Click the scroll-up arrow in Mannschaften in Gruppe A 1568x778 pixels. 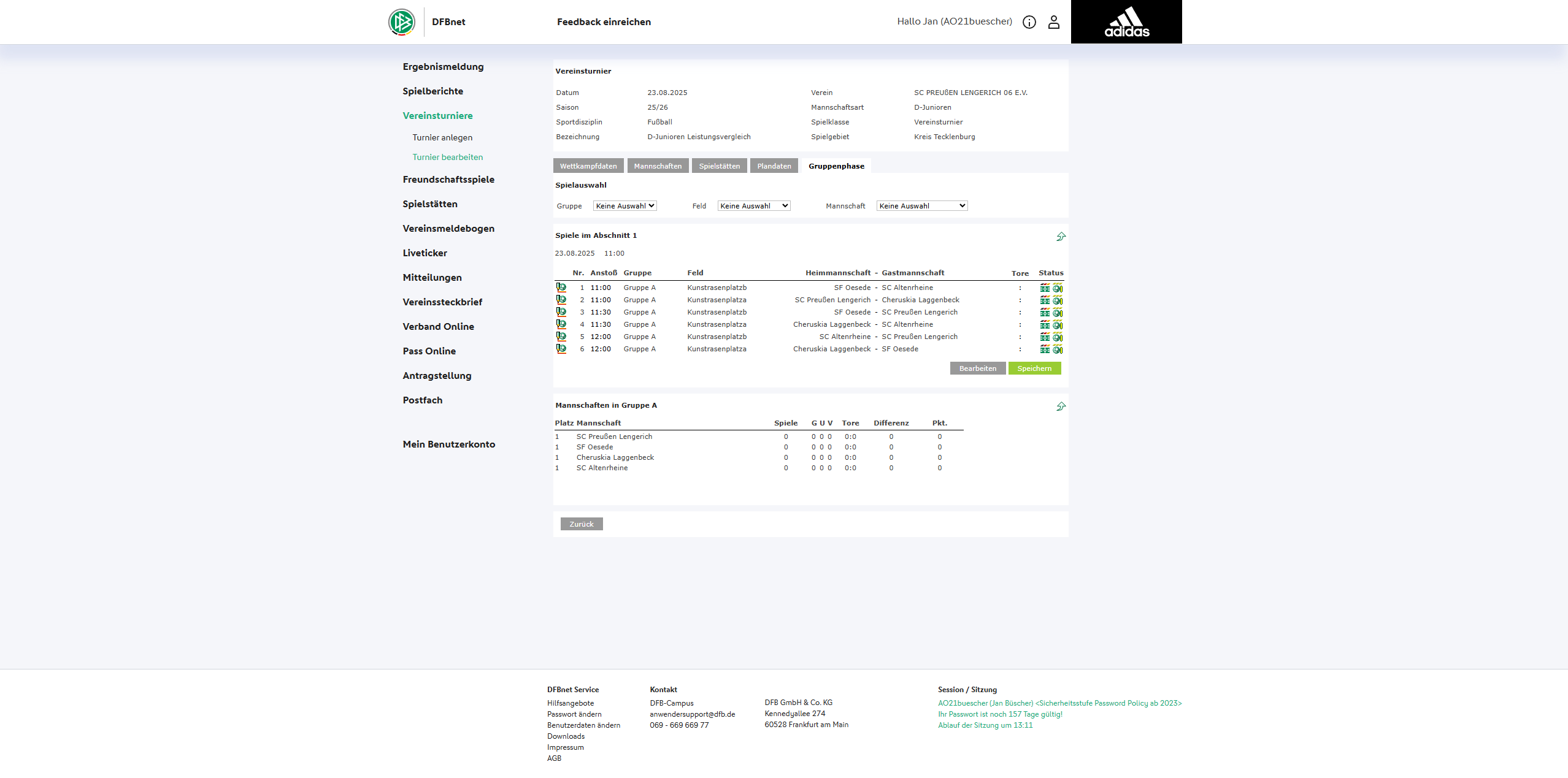[x=1061, y=406]
